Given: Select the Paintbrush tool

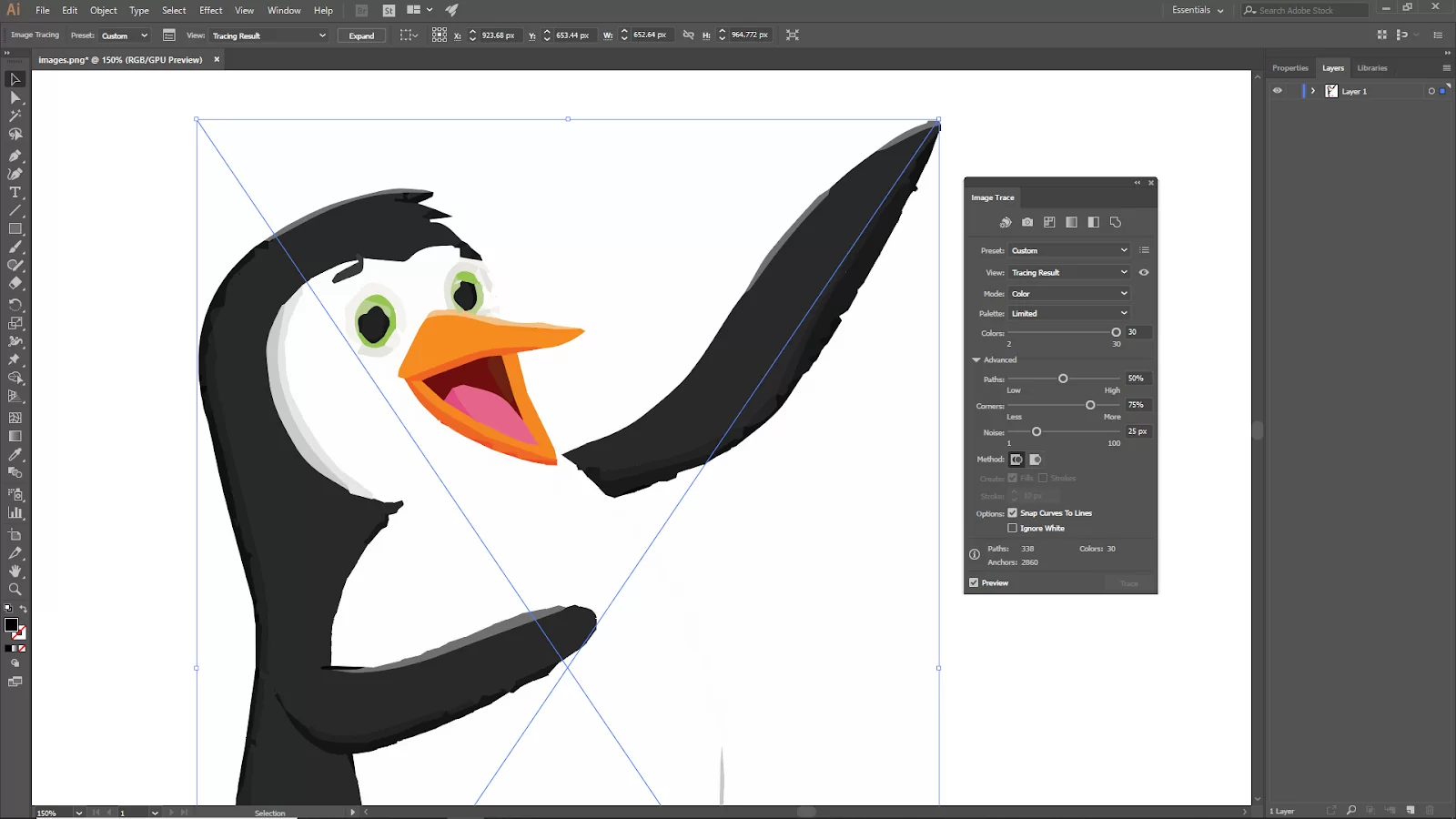Looking at the screenshot, I should point(15,247).
